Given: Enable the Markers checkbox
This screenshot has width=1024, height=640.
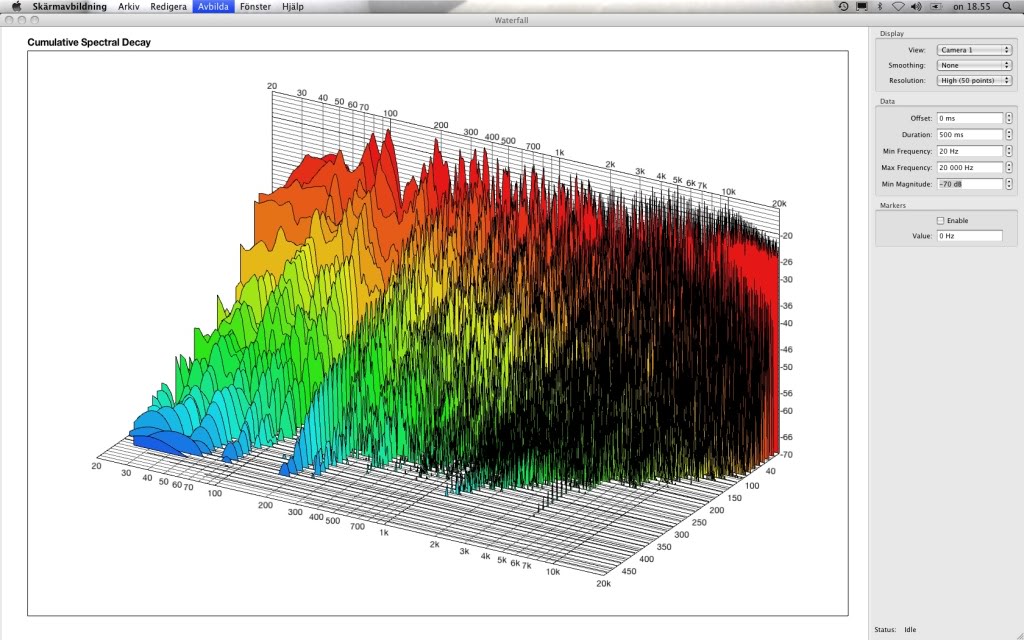Looking at the screenshot, I should pyautogui.click(x=940, y=221).
